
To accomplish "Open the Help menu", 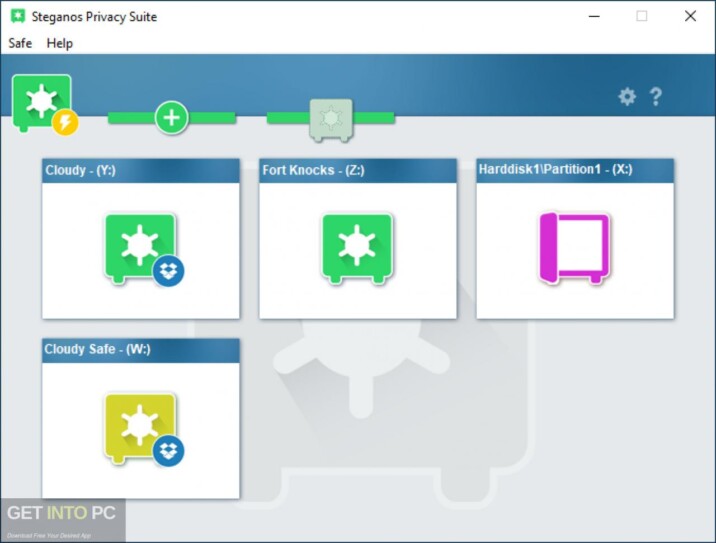I will coord(59,43).
